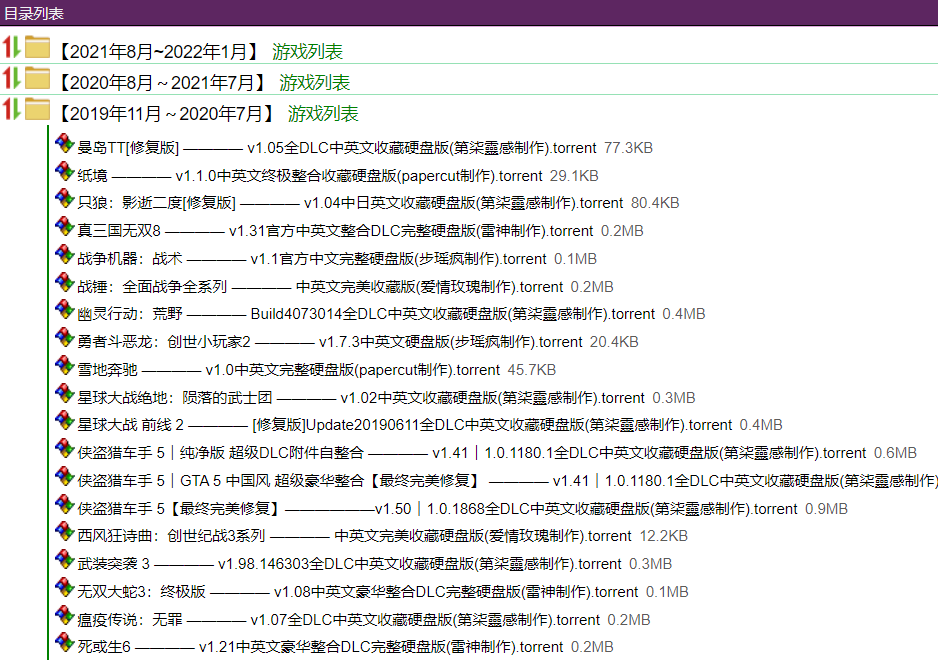938x660 pixels.
Task: Download 雪地奔驰 v1.0 torrent
Action: pos(288,370)
